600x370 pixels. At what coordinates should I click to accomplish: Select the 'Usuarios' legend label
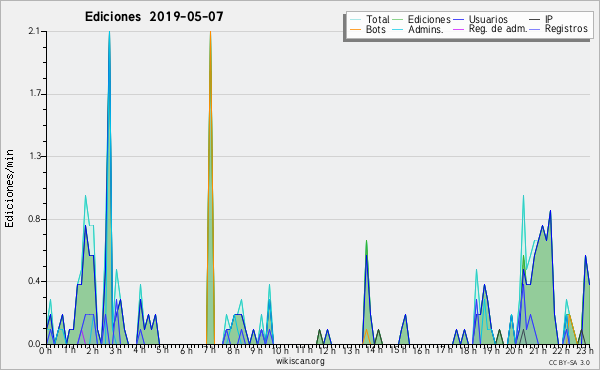[488, 19]
